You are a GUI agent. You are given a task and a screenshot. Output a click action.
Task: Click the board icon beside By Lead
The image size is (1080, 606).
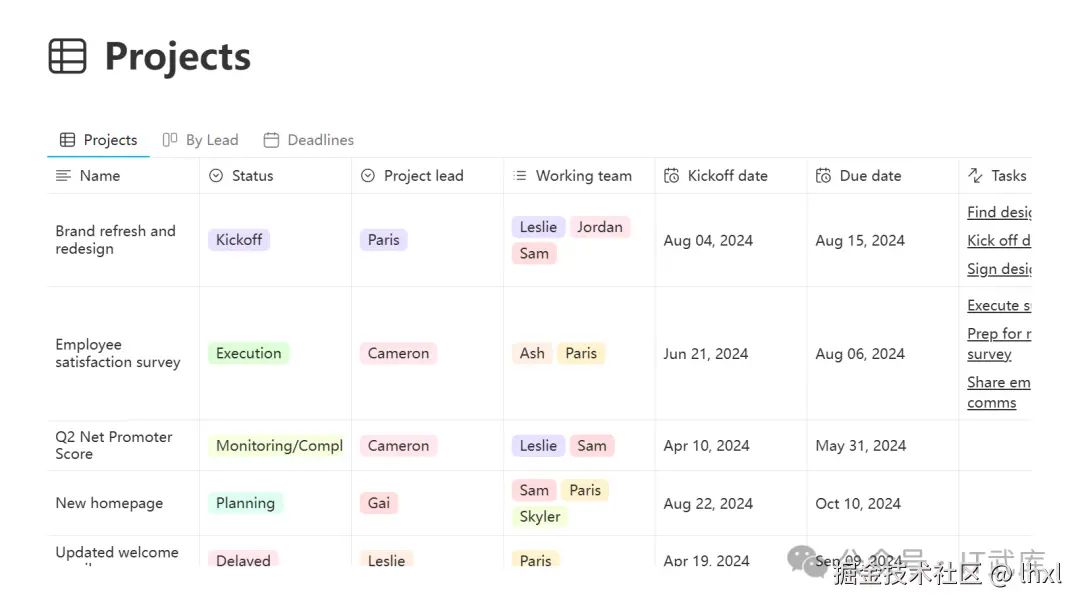point(169,140)
